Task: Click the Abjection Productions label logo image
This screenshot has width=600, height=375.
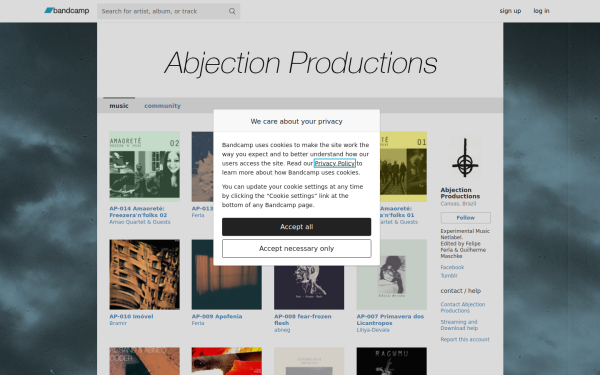Action: (x=465, y=158)
